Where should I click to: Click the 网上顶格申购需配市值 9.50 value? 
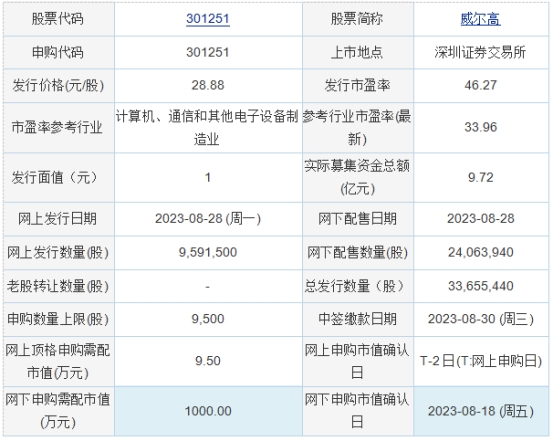click(x=208, y=361)
